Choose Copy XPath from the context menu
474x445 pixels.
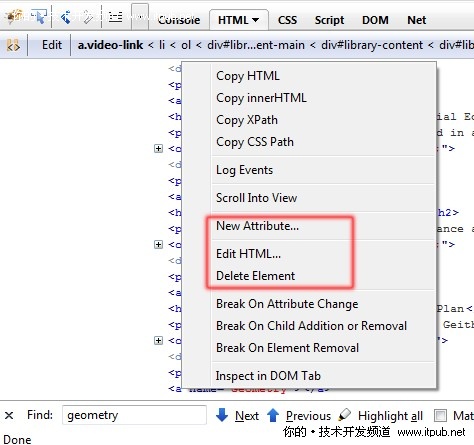247,120
